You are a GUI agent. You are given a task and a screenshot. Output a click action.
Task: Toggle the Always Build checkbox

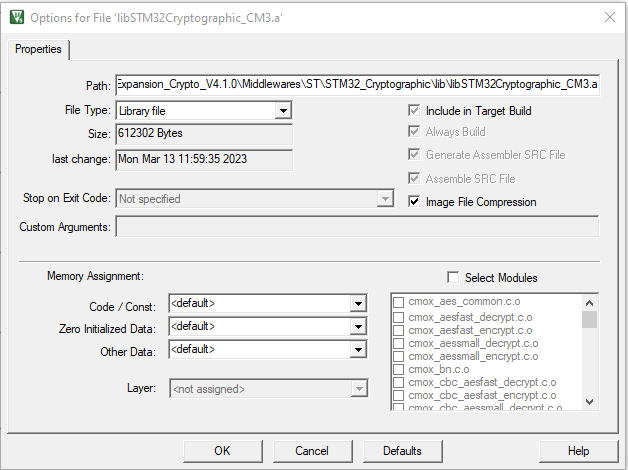click(x=414, y=132)
